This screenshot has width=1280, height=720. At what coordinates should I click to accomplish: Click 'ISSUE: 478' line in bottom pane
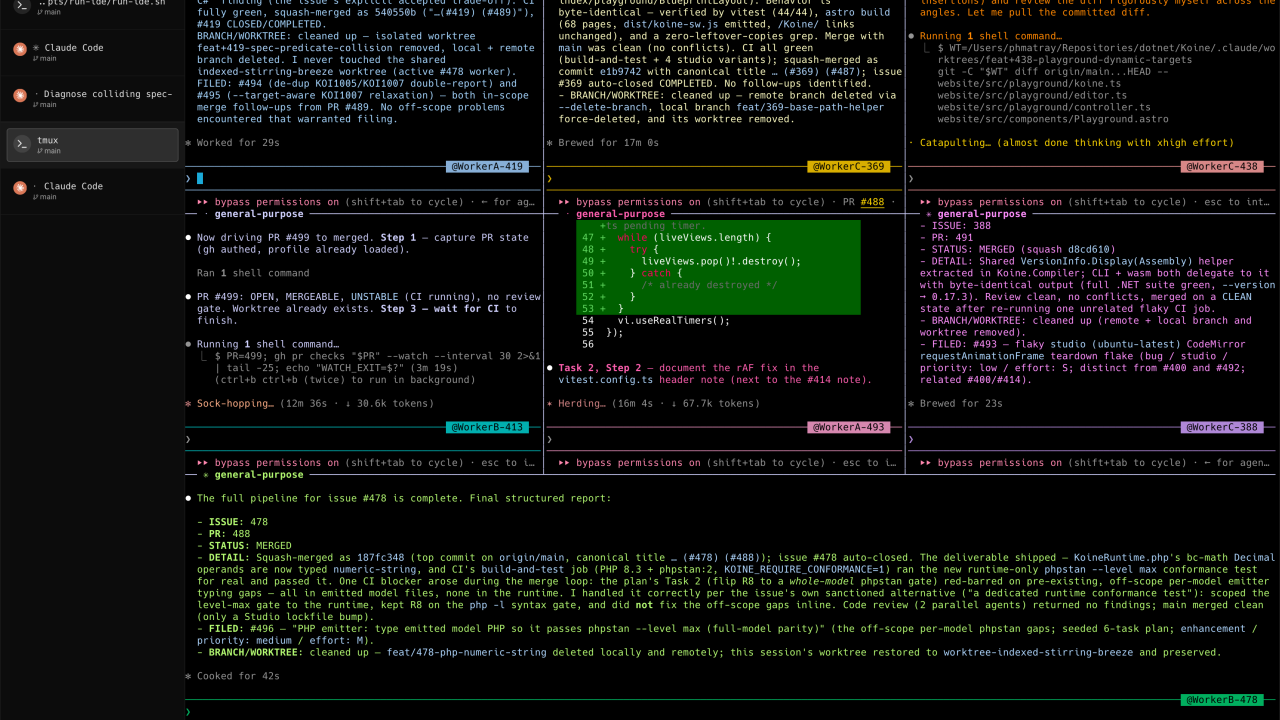(x=232, y=522)
